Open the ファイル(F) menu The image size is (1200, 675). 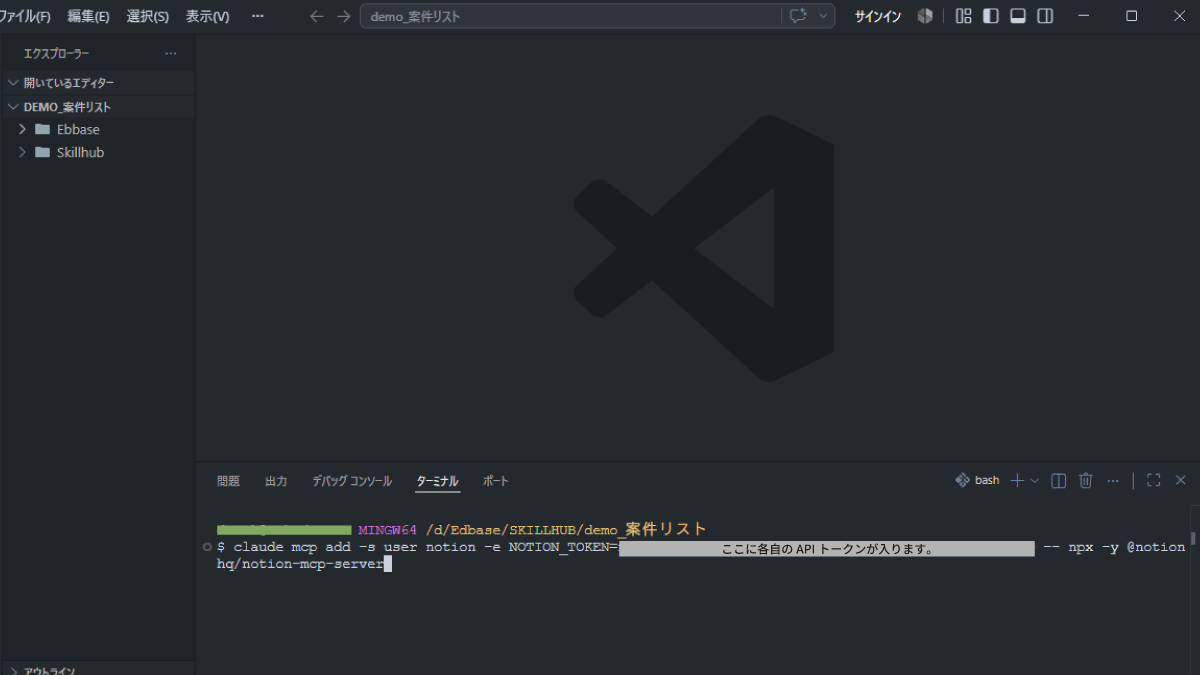[x=25, y=16]
